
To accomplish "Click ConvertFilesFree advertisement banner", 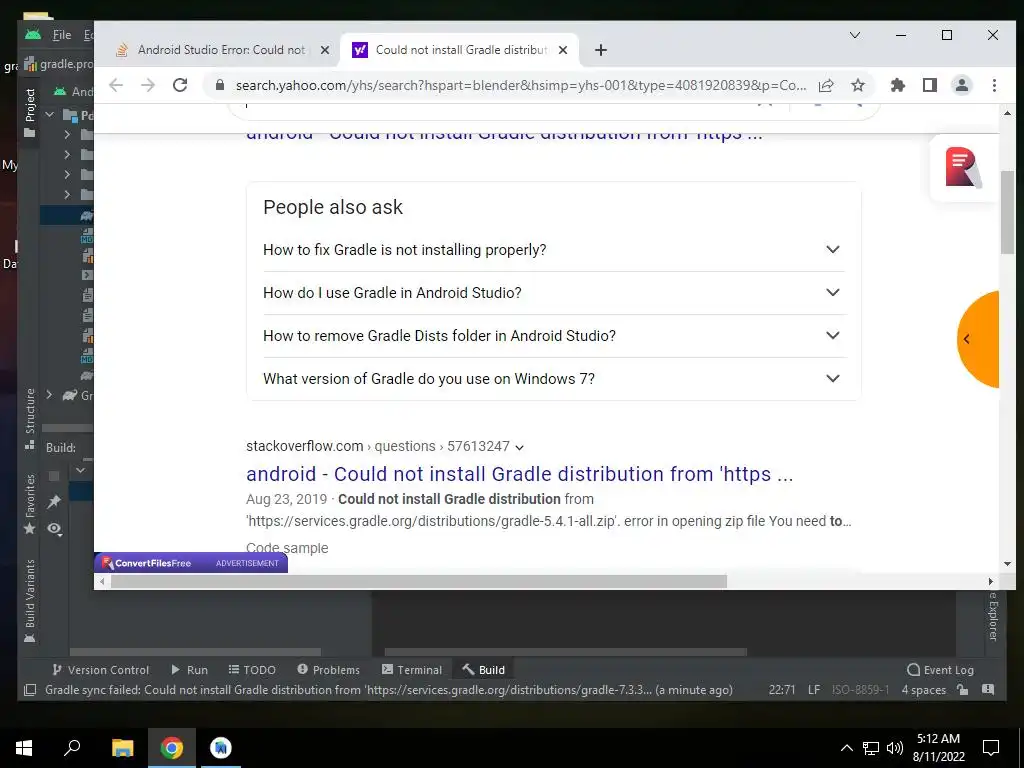I will 191,563.
